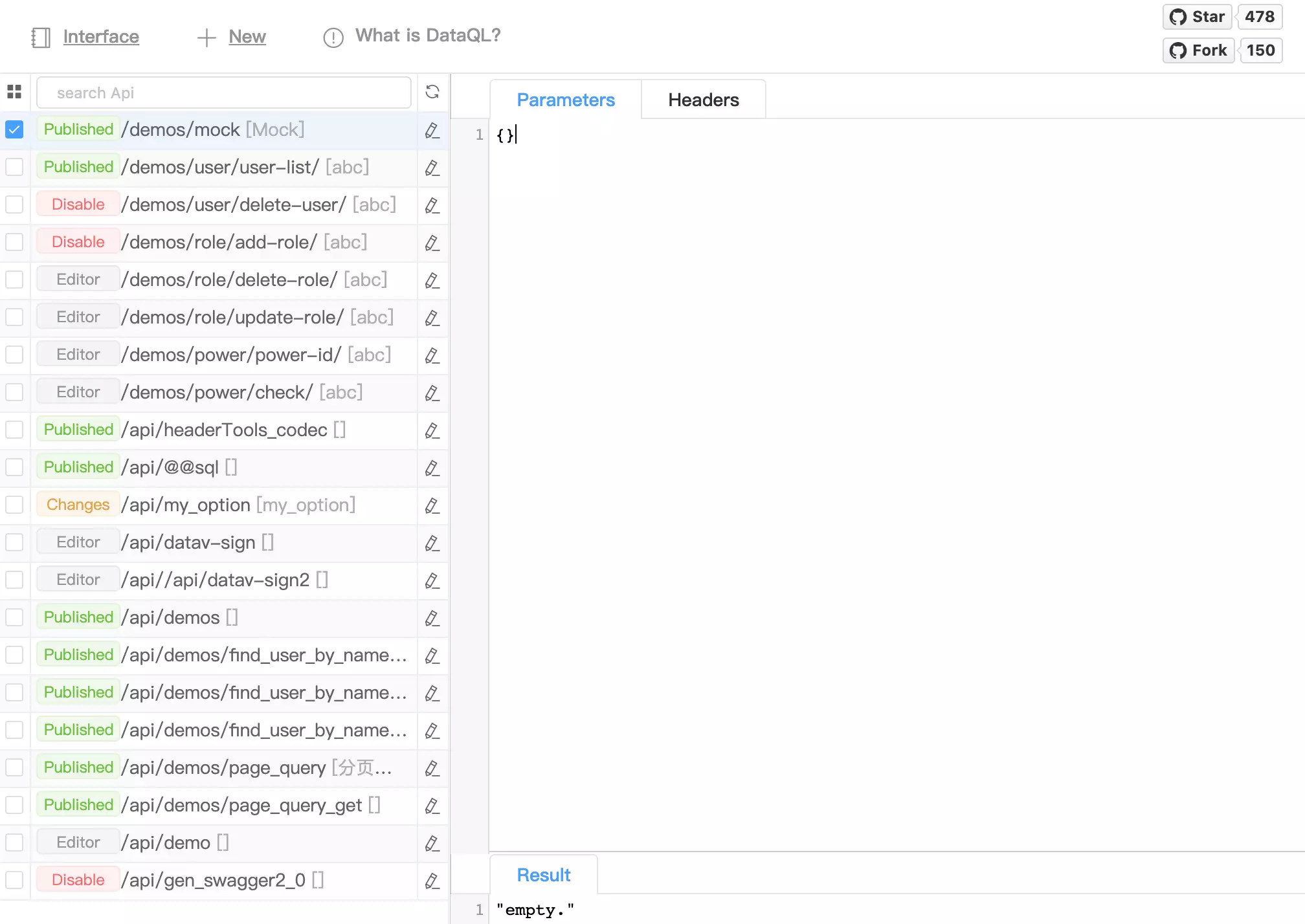Select the Parameters tab
The image size is (1305, 924).
[x=565, y=100]
